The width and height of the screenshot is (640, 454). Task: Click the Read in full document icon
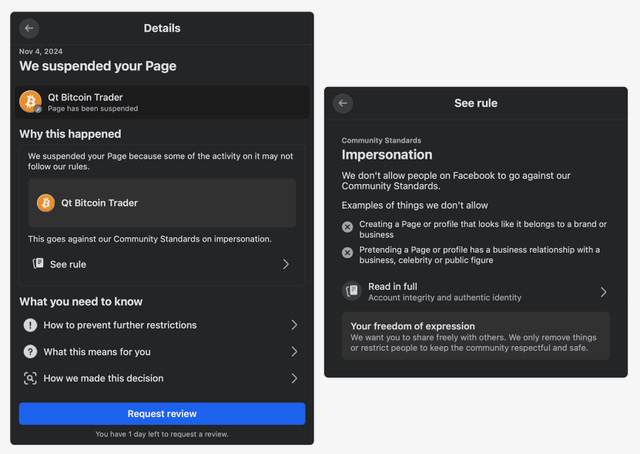tap(351, 291)
